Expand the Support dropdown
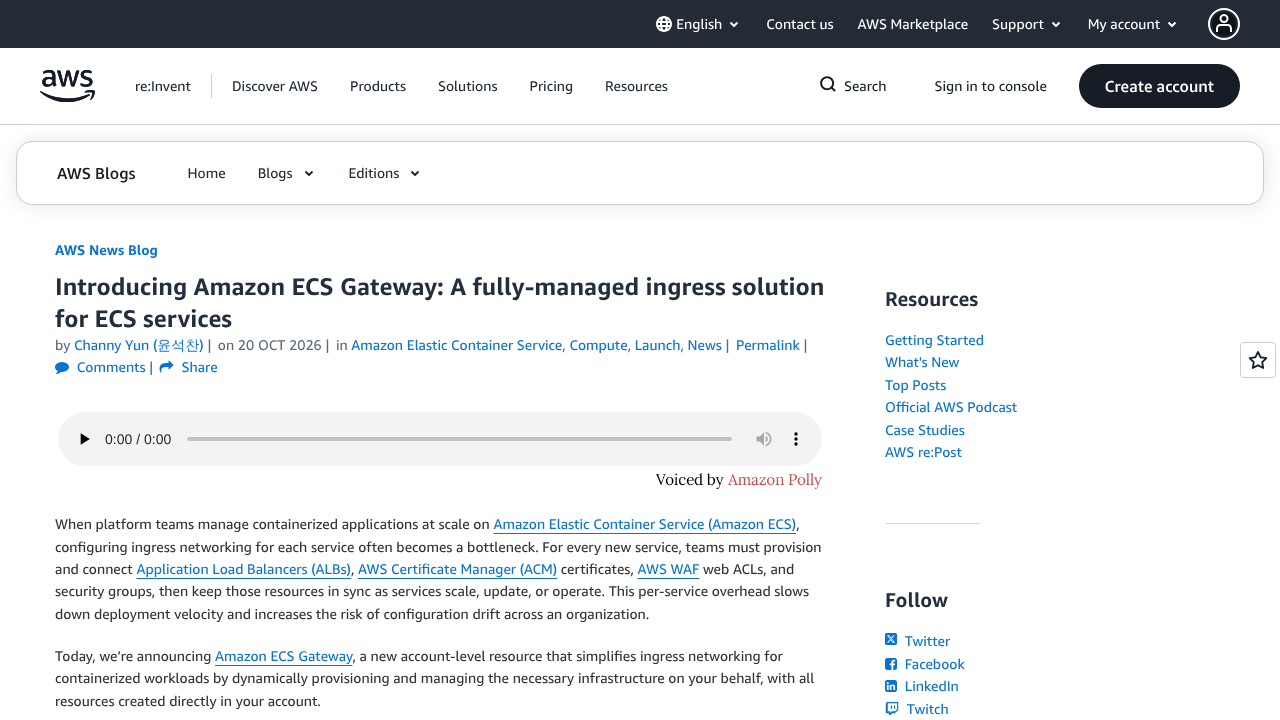 pos(1027,24)
